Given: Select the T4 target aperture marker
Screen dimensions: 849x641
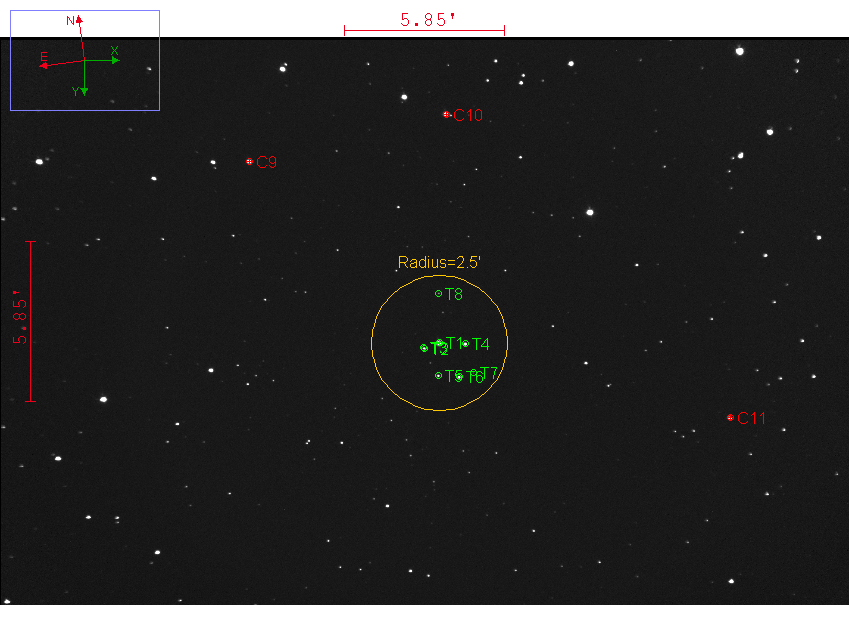Looking at the screenshot, I should (x=465, y=344).
